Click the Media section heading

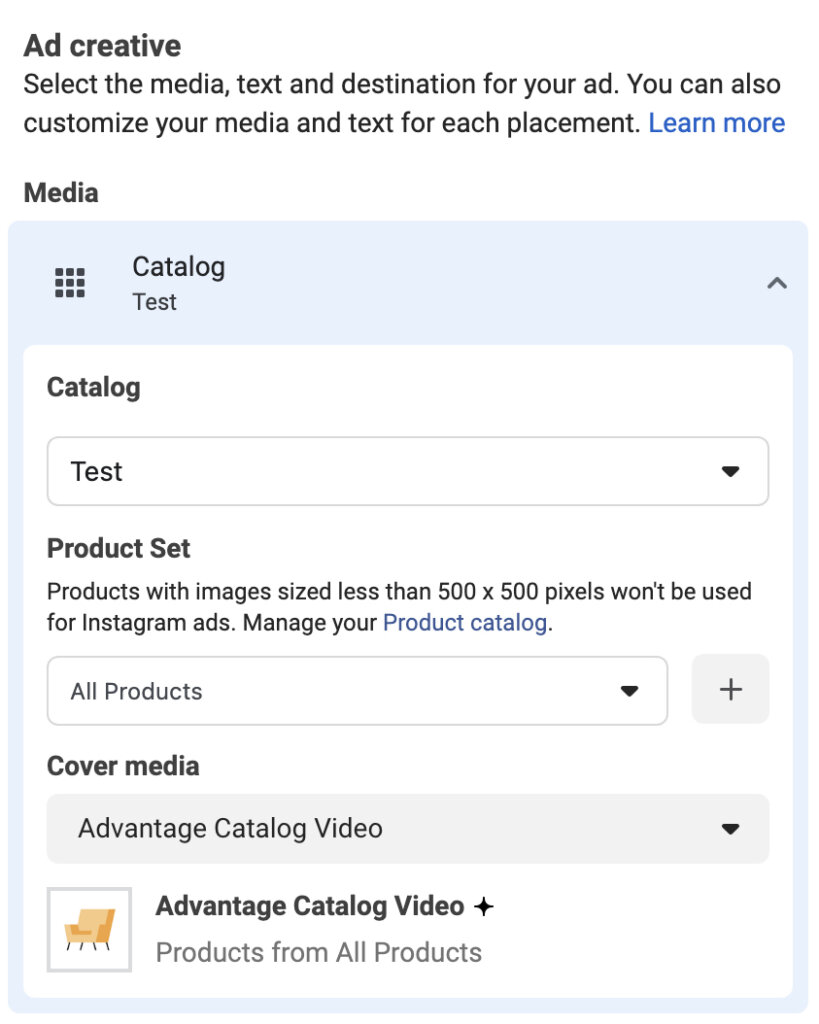point(62,192)
